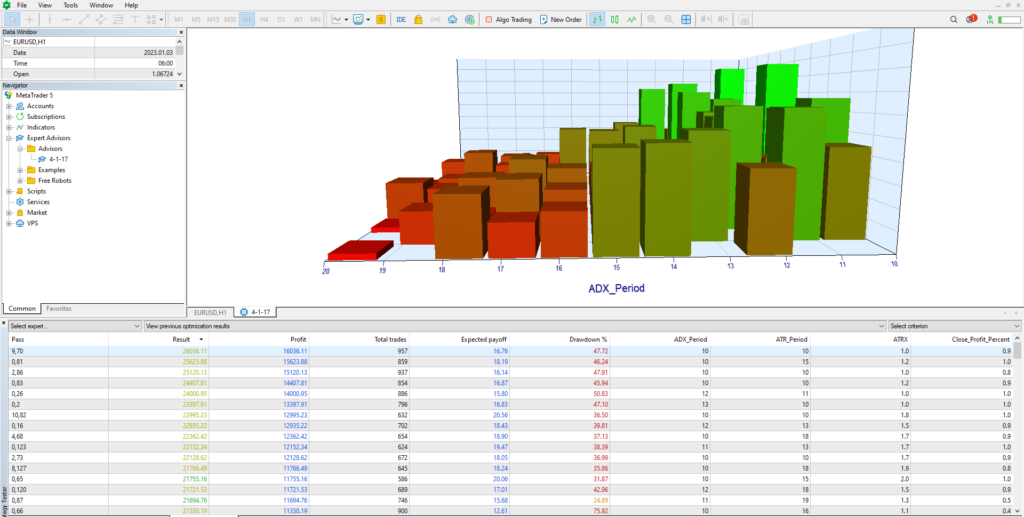Switch chart to candlesticks view

coord(614,19)
